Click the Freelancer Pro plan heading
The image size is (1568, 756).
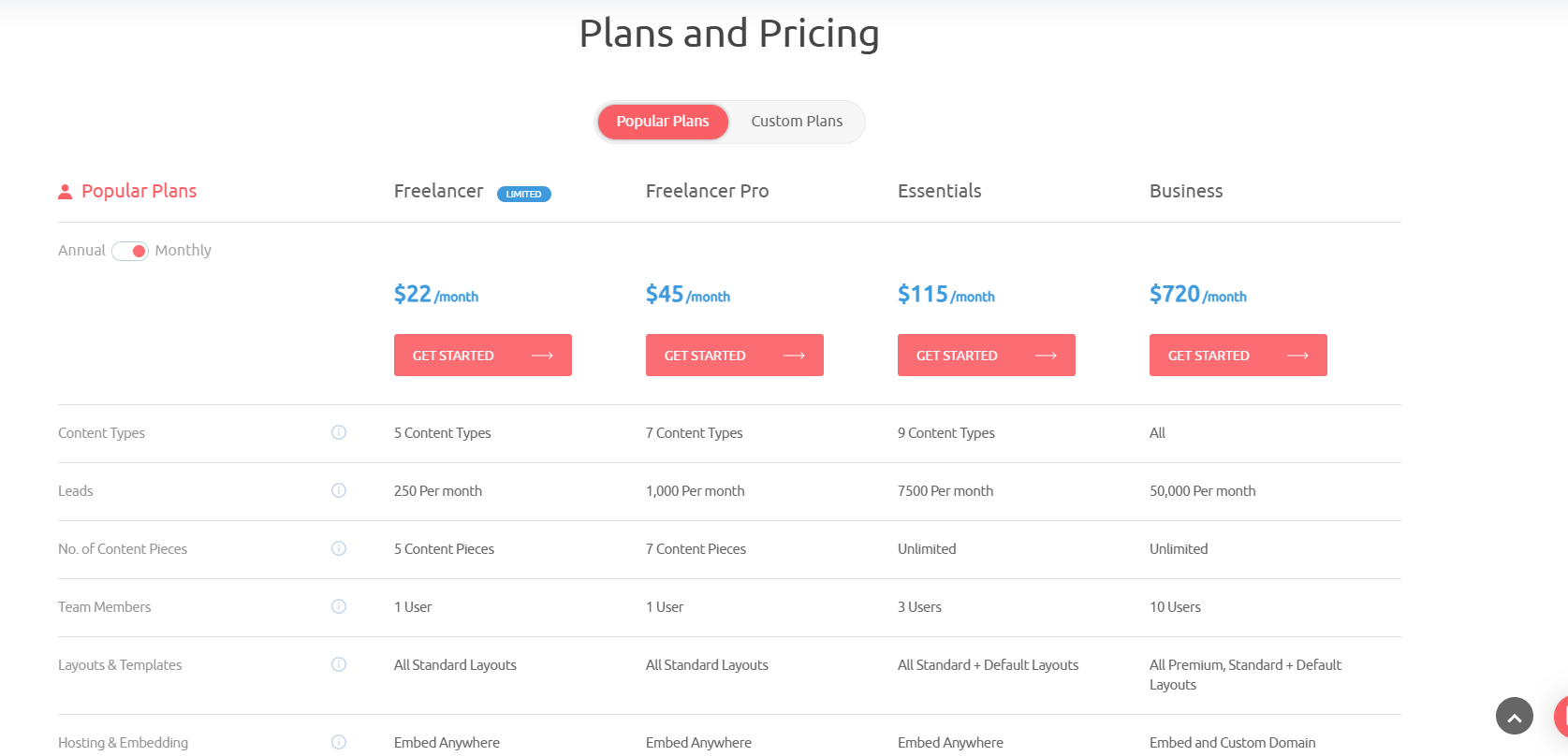pyautogui.click(x=707, y=191)
